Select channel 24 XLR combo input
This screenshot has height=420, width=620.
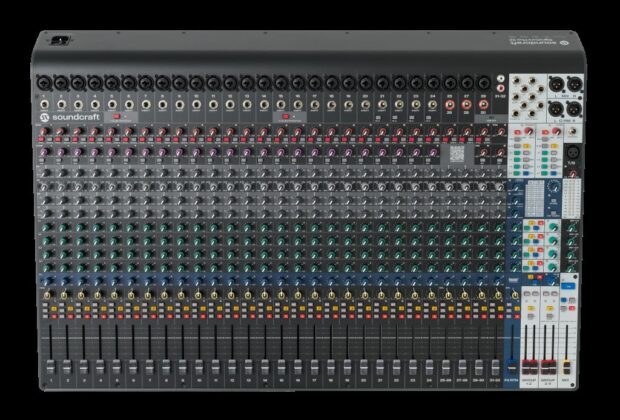coord(433,83)
